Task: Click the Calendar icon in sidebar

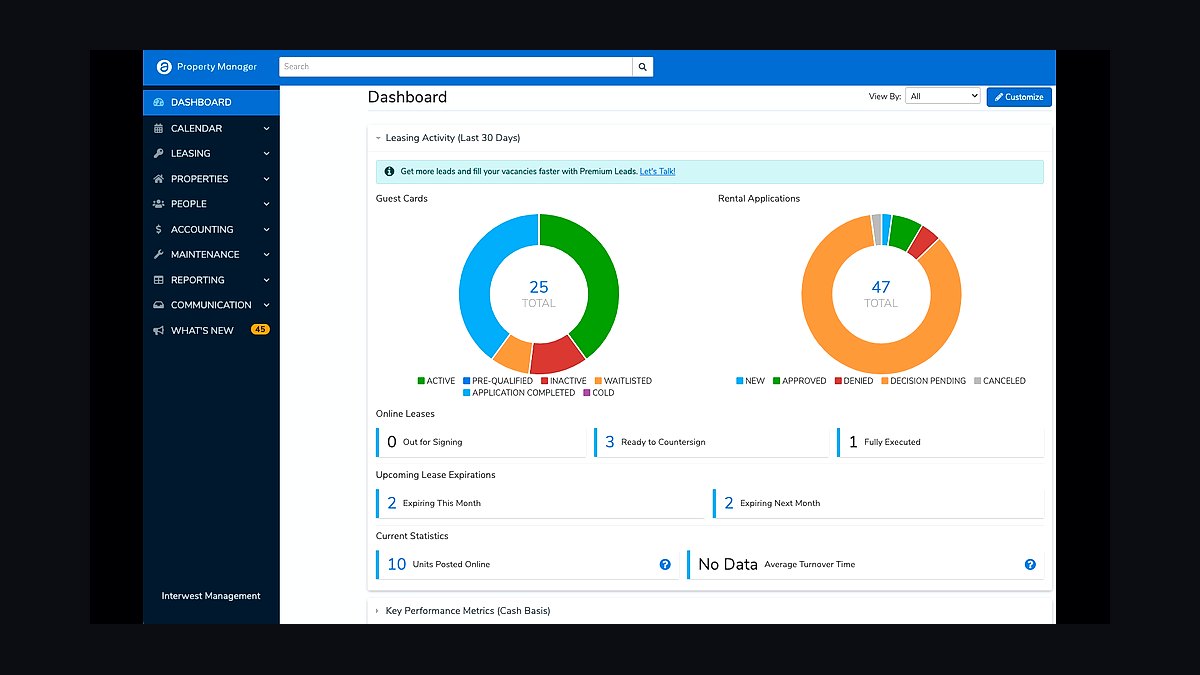Action: pos(159,128)
